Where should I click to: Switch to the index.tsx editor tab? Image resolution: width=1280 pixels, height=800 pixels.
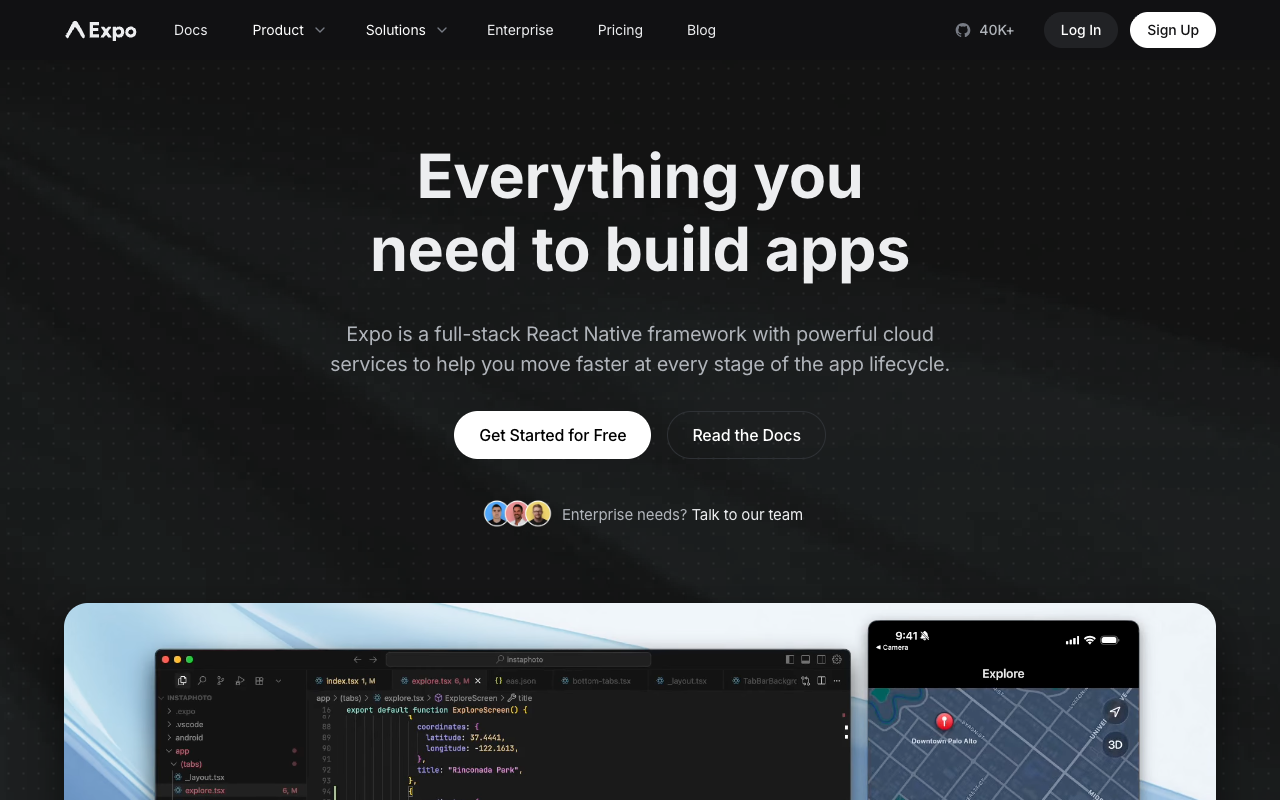[345, 681]
